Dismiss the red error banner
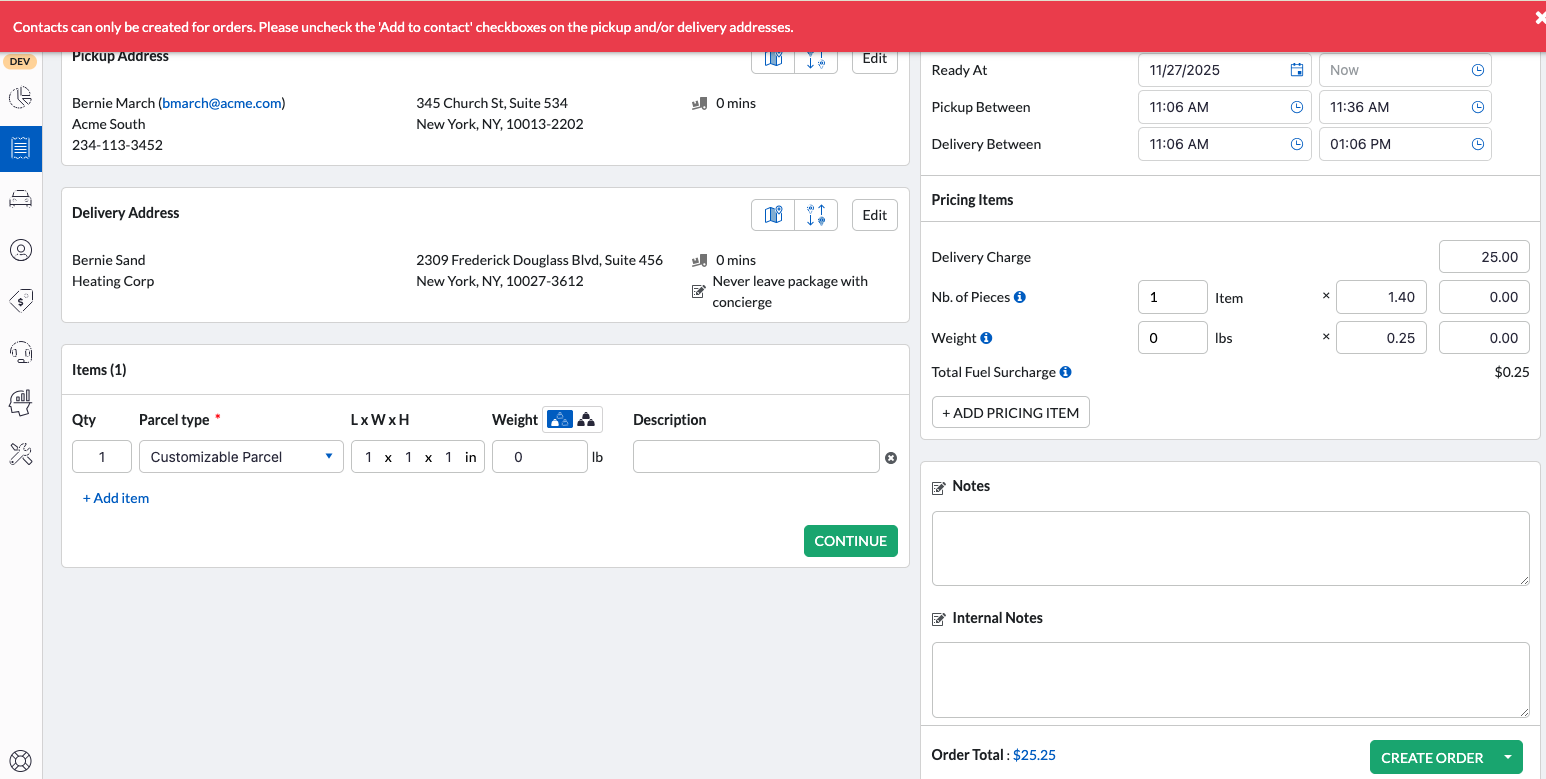This screenshot has width=1546, height=779. 1540,17
